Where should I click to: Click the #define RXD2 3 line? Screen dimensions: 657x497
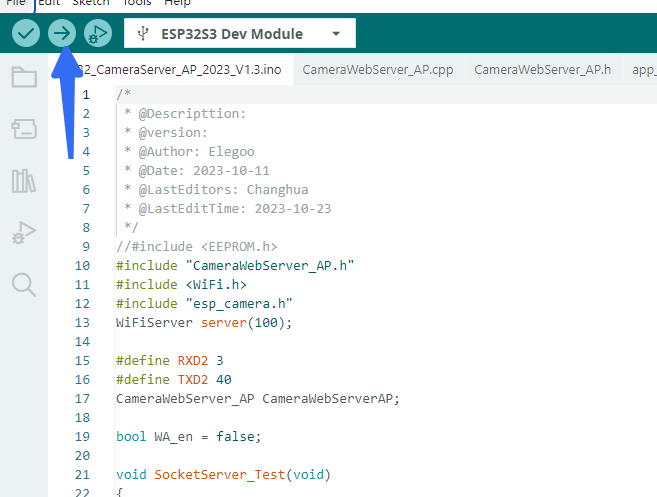[x=170, y=360]
